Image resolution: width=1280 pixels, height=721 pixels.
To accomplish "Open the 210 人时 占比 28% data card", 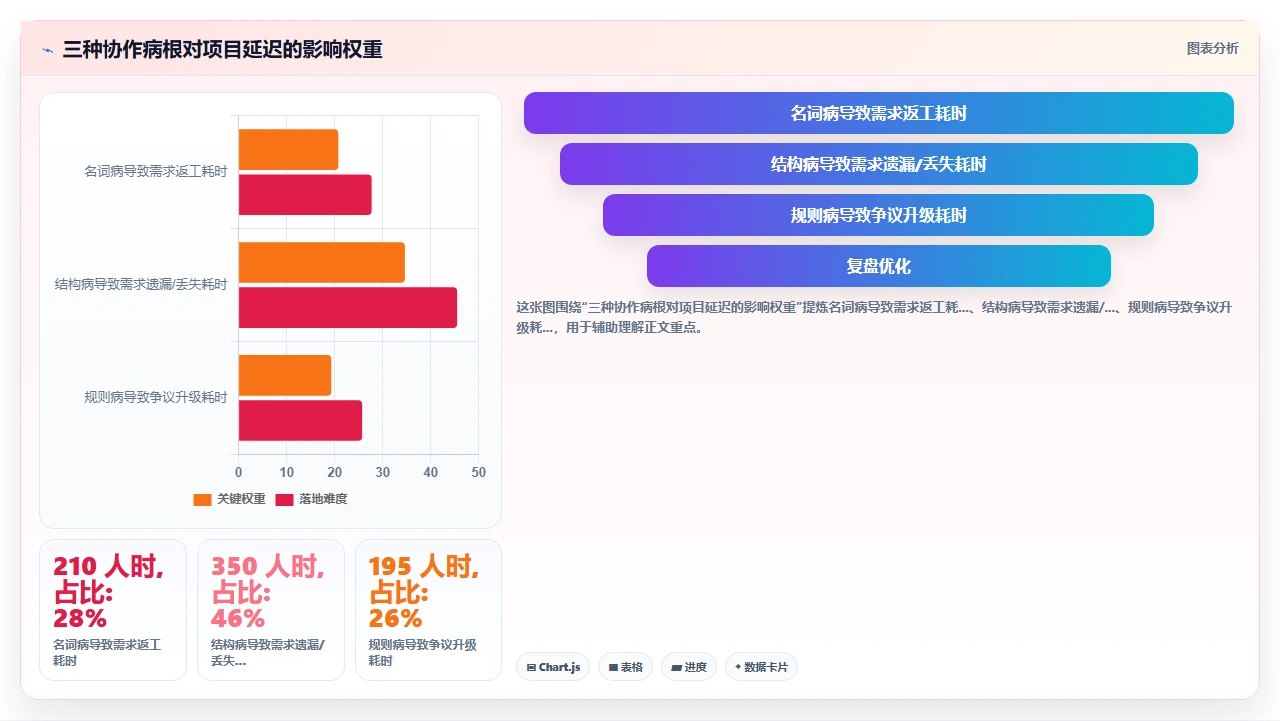I will 113,610.
